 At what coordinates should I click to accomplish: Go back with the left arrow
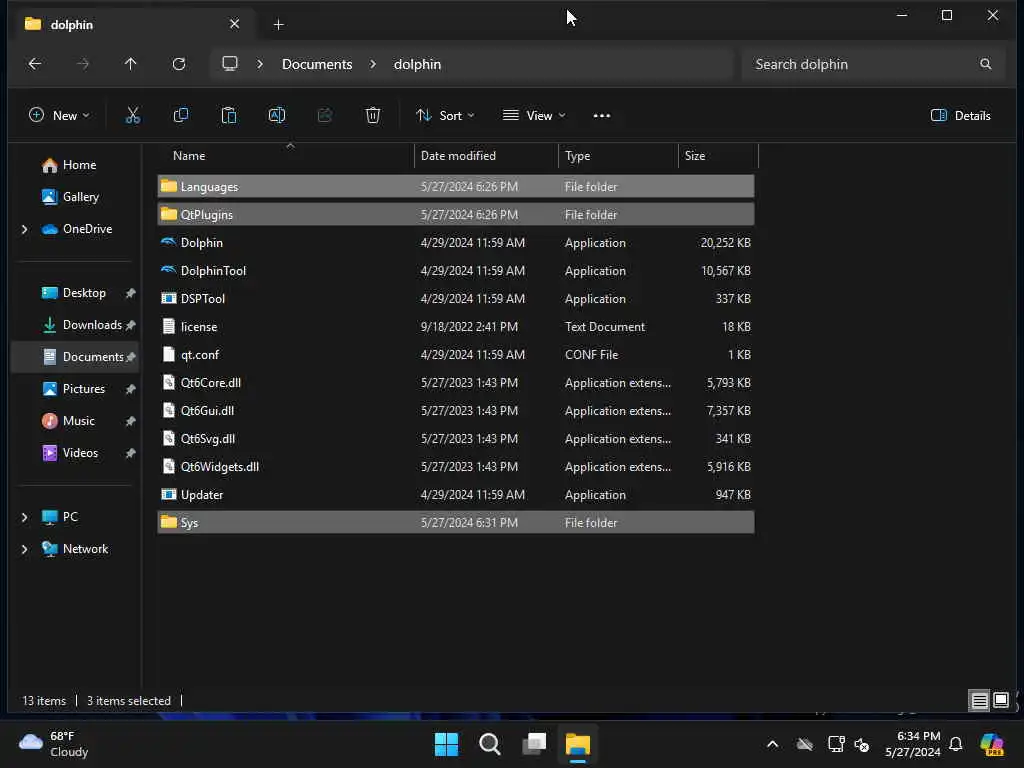35,64
